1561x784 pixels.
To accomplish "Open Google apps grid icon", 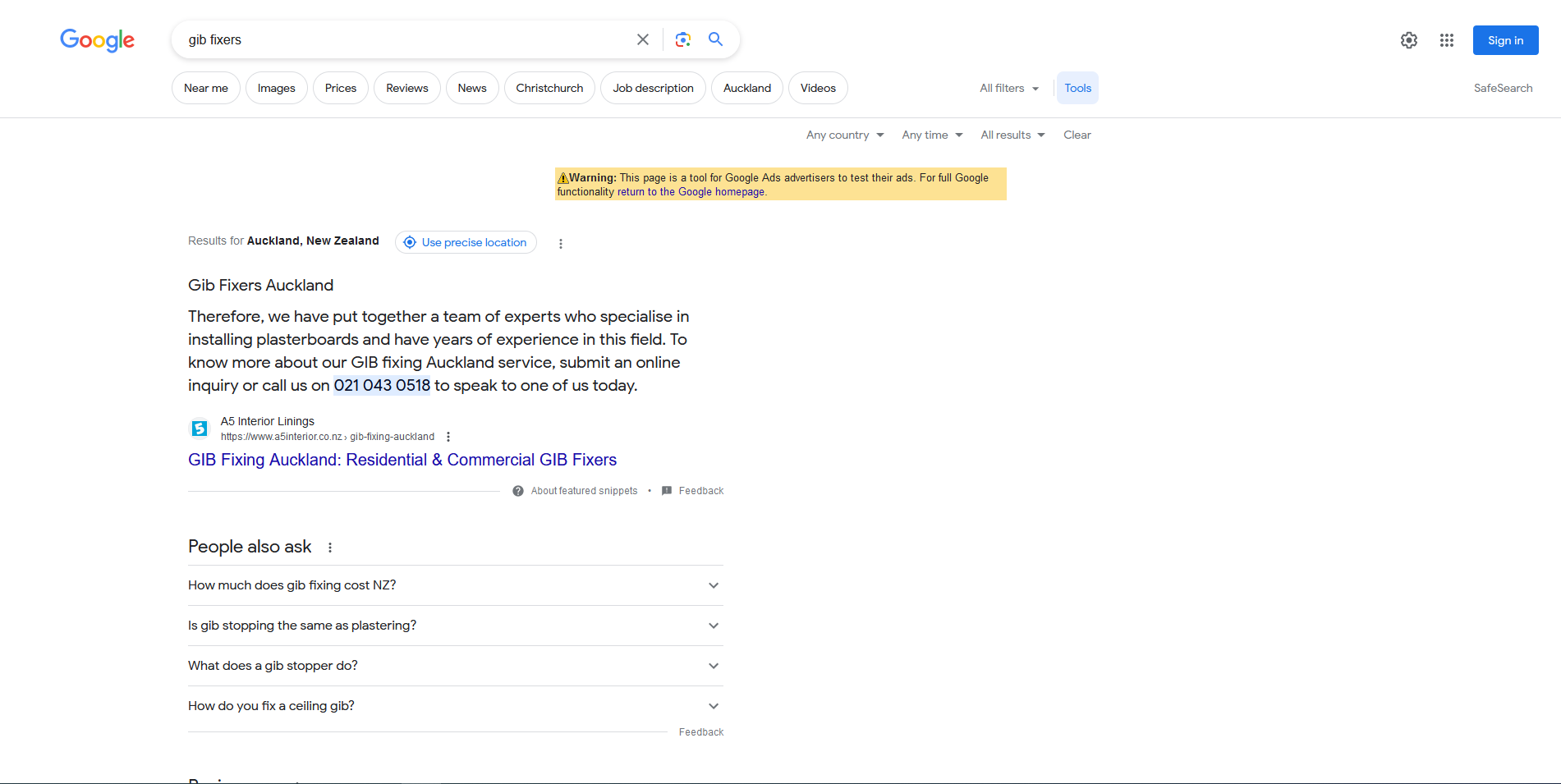I will [x=1447, y=40].
